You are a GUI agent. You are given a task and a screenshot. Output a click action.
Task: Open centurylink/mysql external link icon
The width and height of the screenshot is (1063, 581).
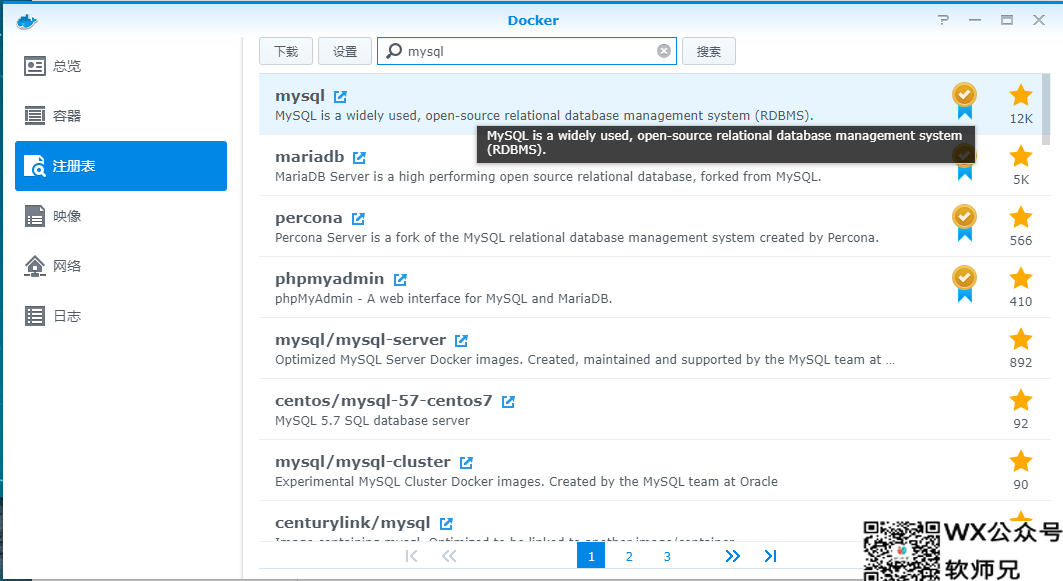pyautogui.click(x=445, y=524)
